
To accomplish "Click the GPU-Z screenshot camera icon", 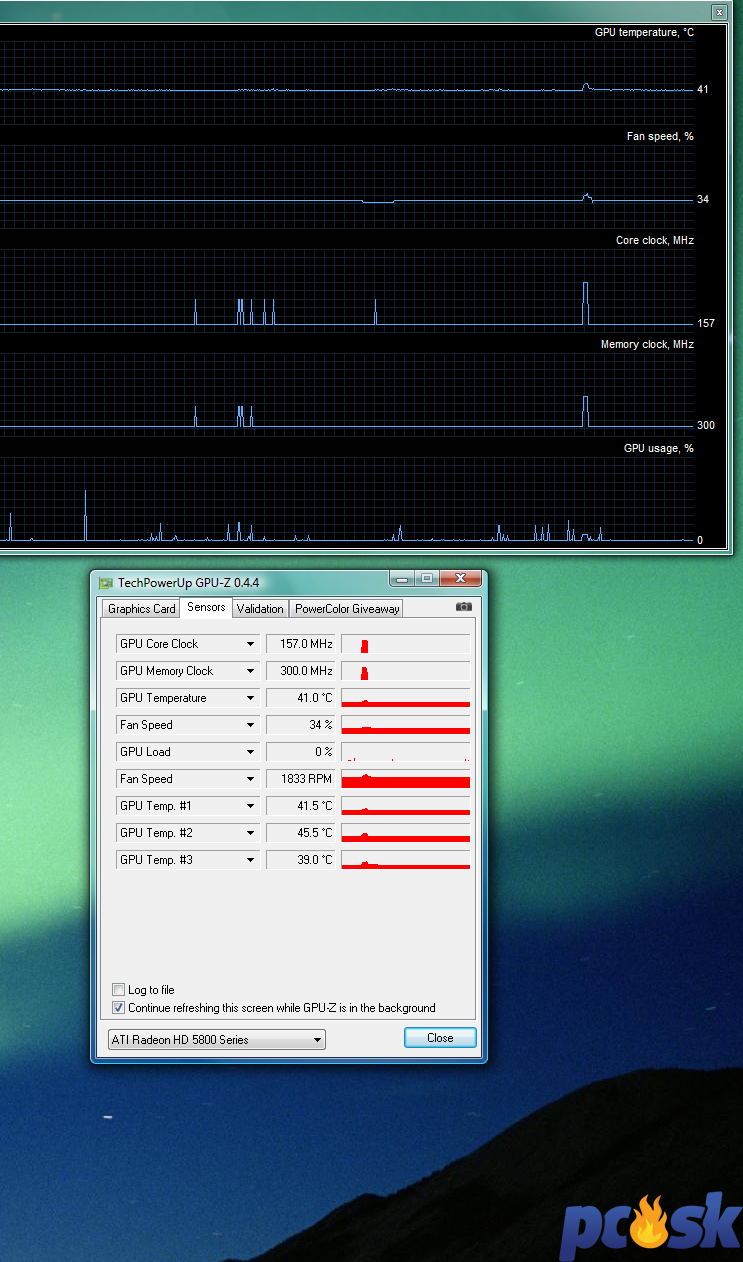I will tap(464, 607).
